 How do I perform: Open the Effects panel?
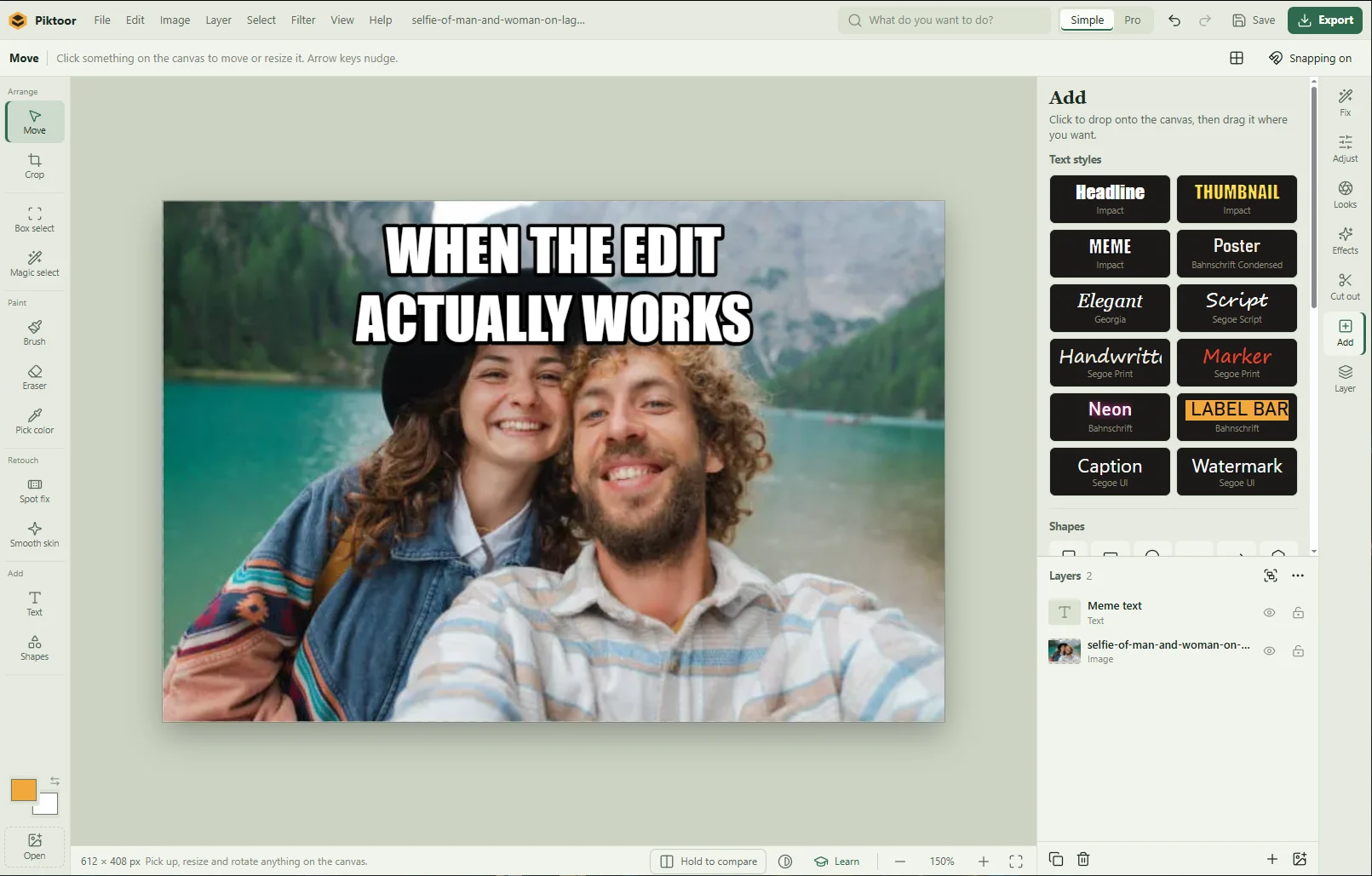(1345, 240)
